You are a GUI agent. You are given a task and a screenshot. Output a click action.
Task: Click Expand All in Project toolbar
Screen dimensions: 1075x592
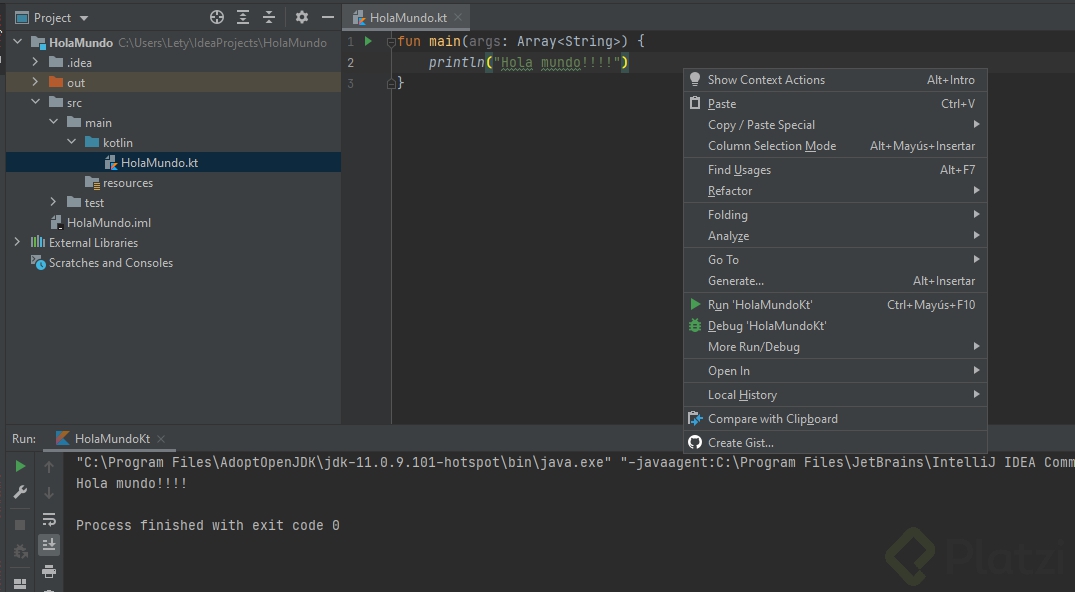click(243, 18)
